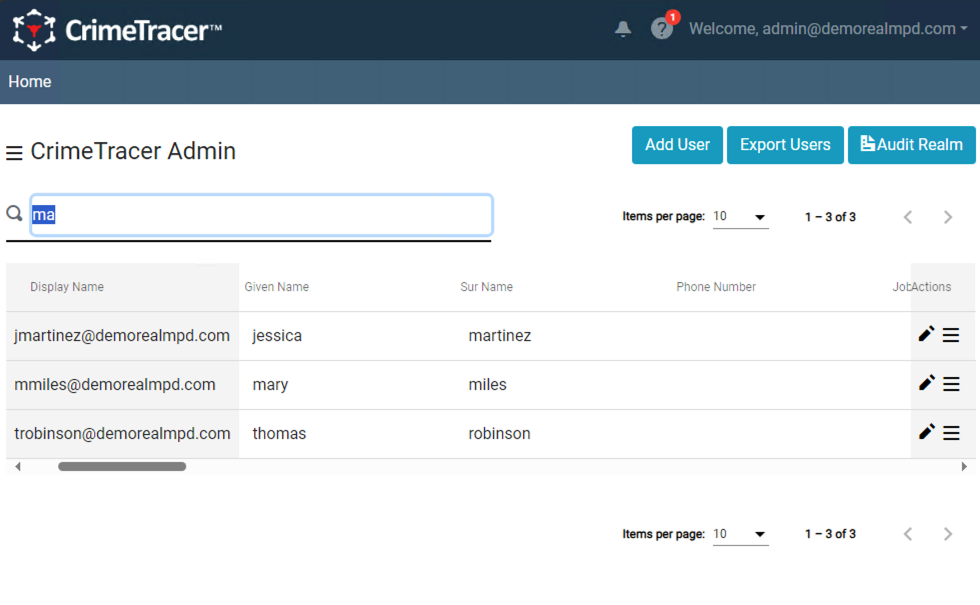Click the scrollbar left arrow
980x605 pixels.
18,466
